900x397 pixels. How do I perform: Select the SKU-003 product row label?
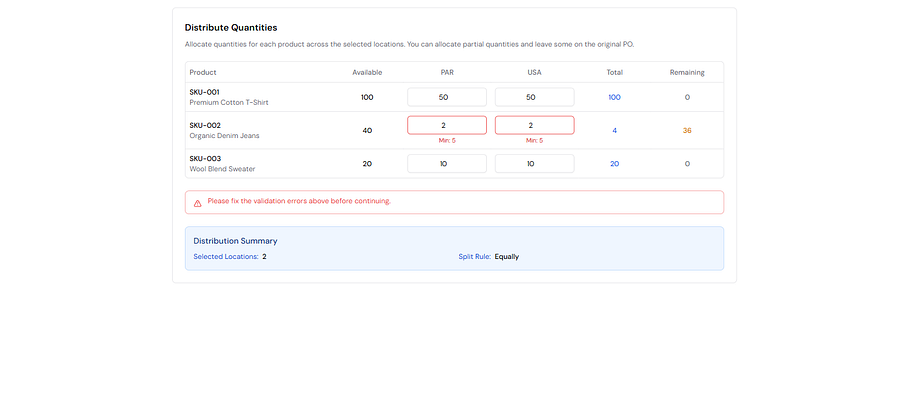pyautogui.click(x=205, y=158)
